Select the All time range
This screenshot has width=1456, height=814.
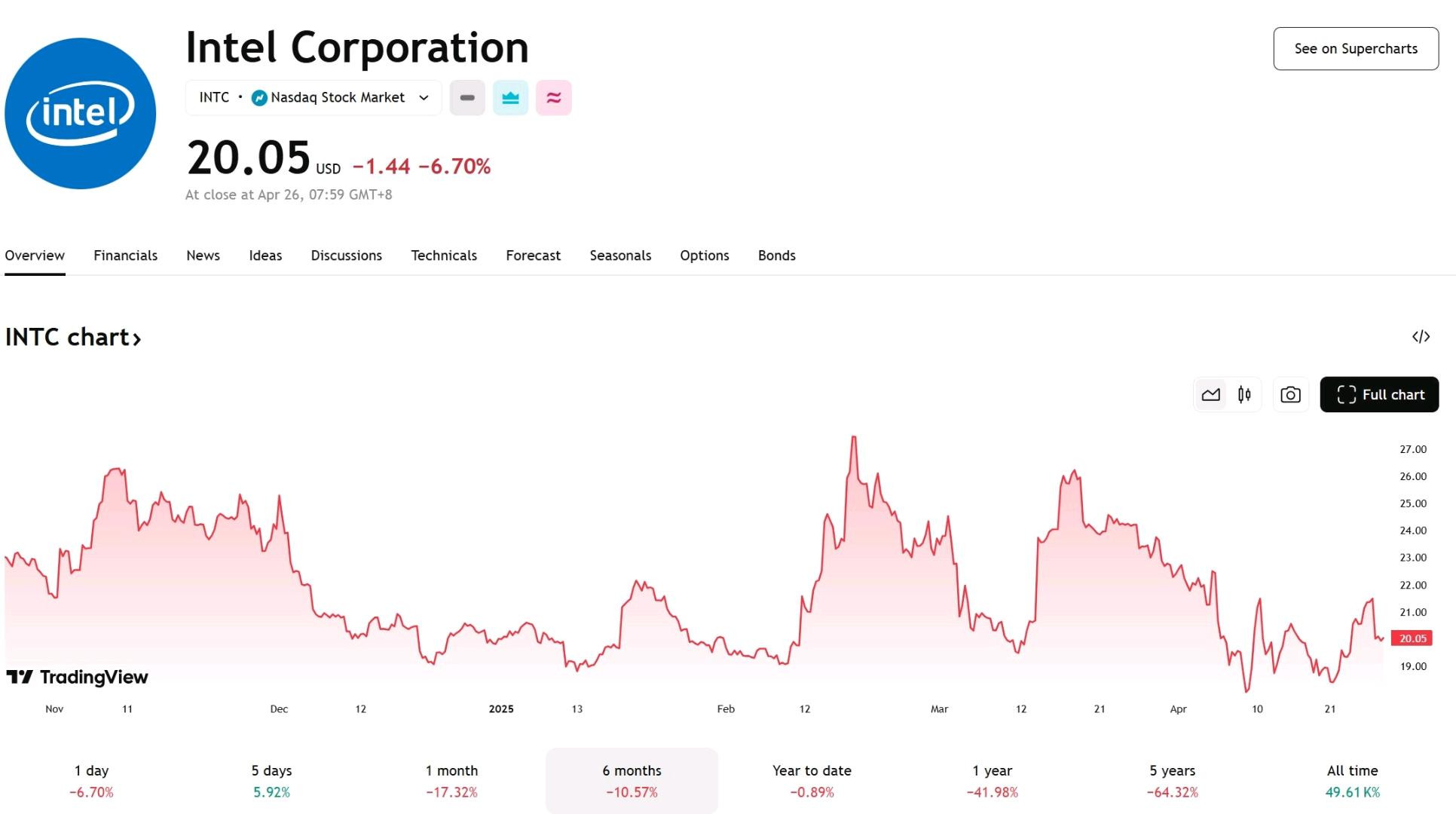(1352, 781)
